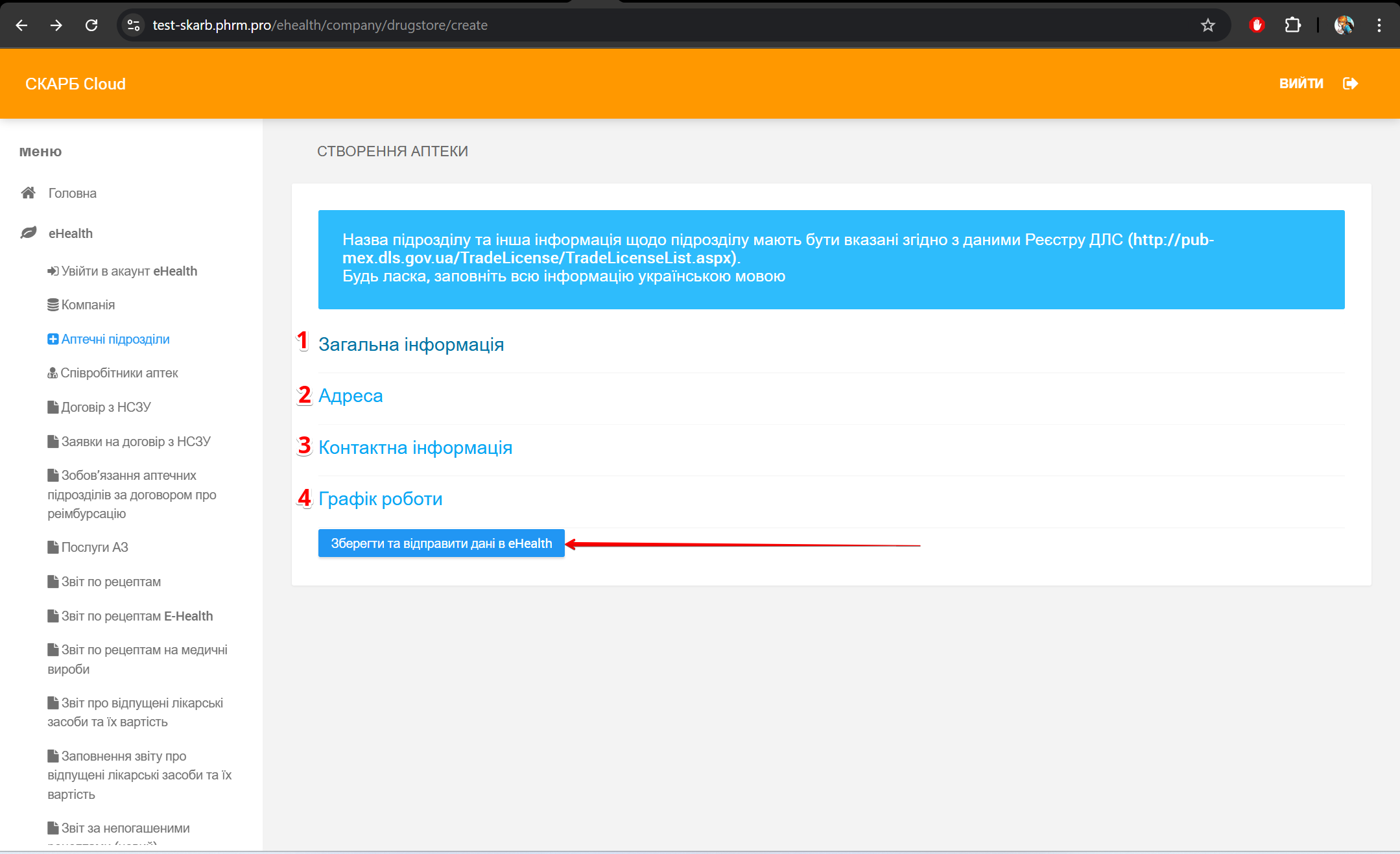Expand the Контактна інформація section
This screenshot has height=854, width=1400.
coord(416,447)
